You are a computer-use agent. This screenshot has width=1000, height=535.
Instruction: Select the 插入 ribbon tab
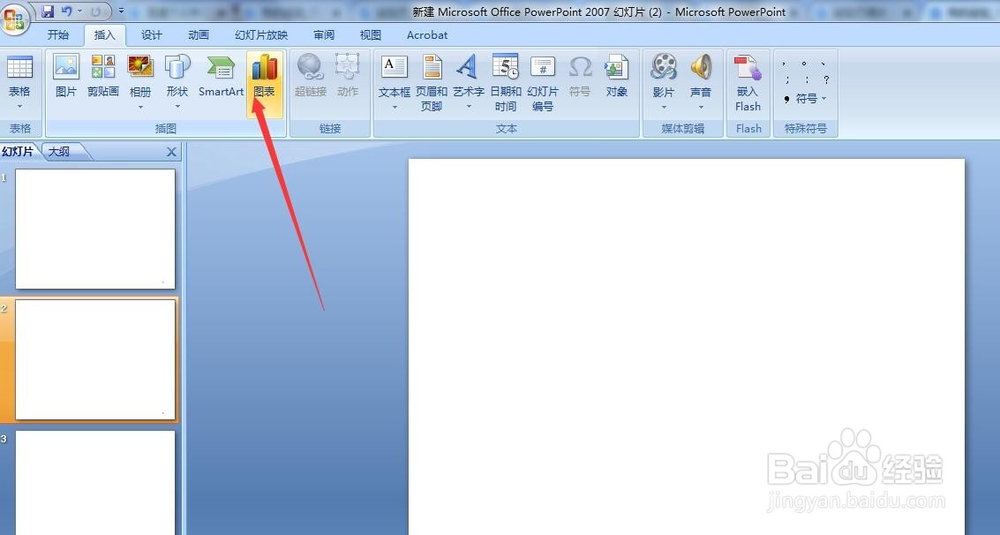tap(105, 35)
